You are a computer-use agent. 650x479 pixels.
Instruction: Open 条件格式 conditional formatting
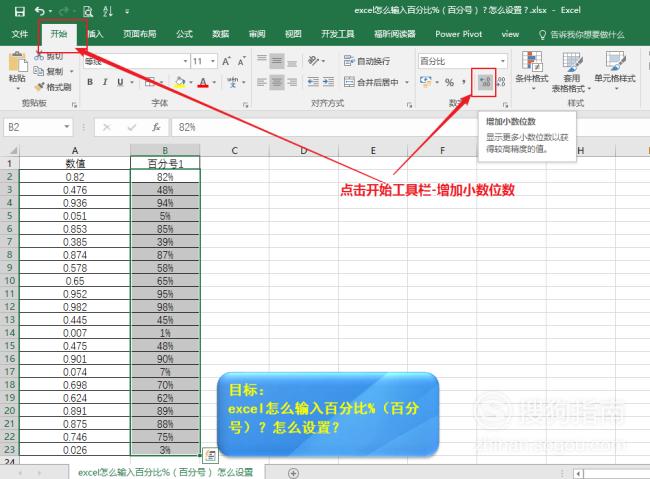[532, 71]
